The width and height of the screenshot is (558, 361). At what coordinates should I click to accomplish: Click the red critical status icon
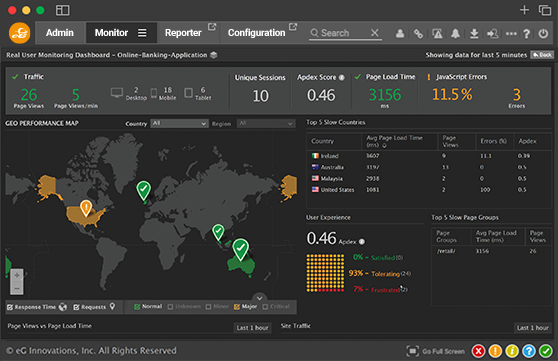point(479,351)
